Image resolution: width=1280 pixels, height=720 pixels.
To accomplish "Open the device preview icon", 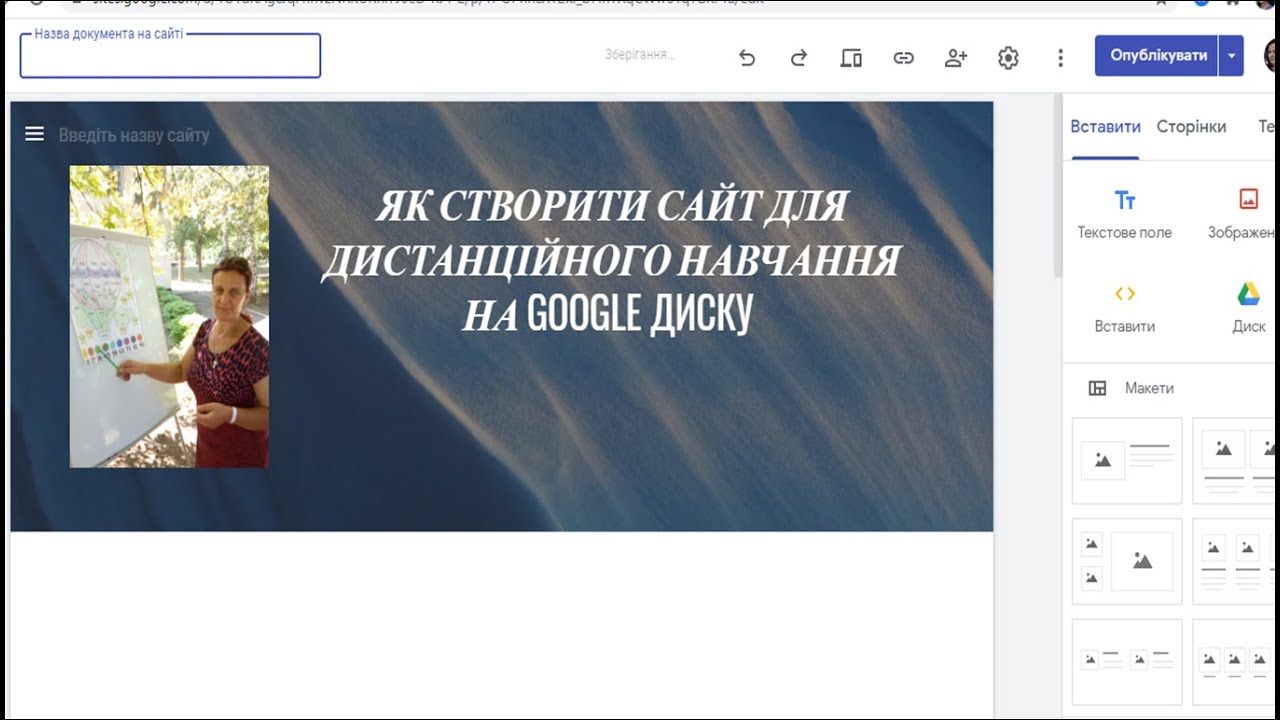I will [x=851, y=58].
